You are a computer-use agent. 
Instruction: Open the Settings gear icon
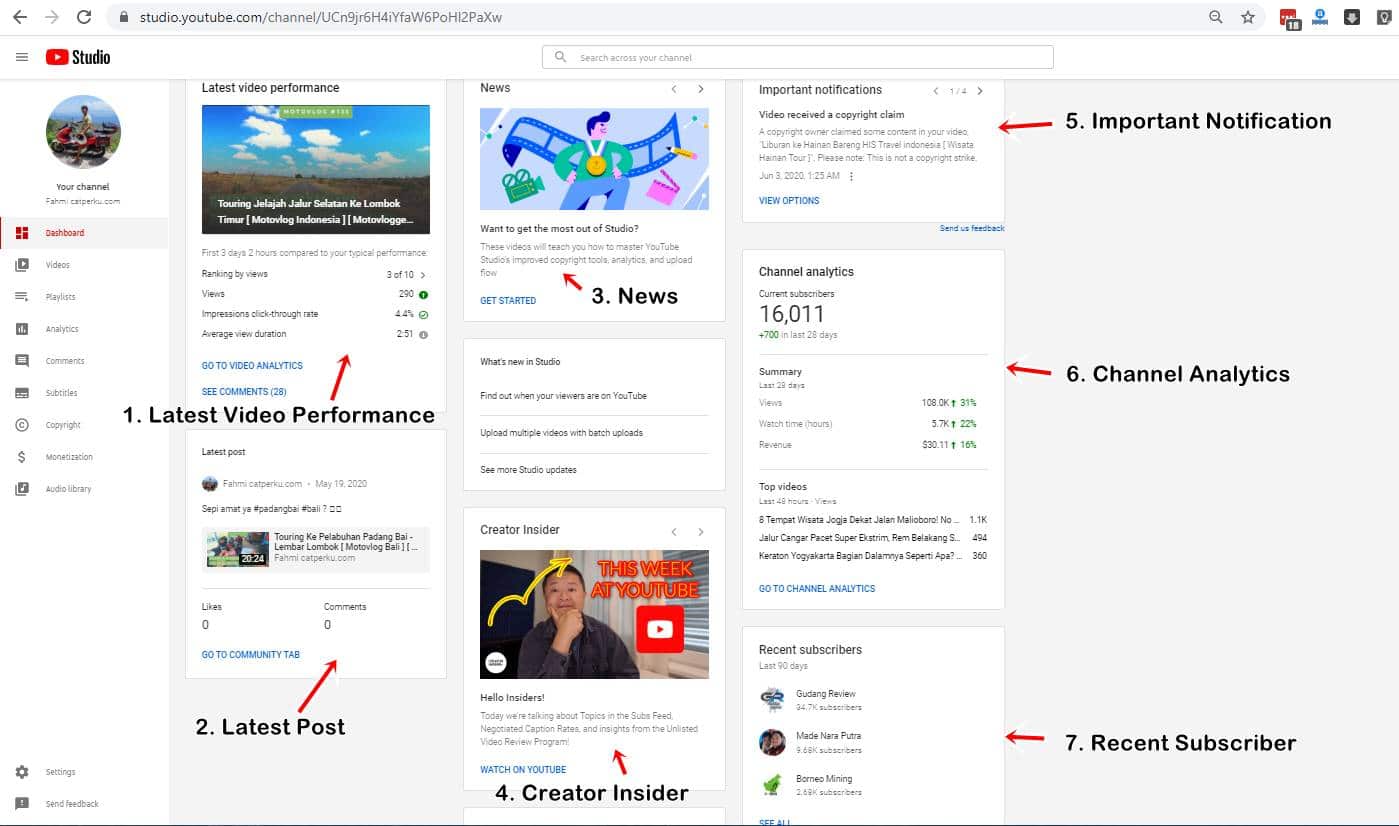[x=22, y=772]
